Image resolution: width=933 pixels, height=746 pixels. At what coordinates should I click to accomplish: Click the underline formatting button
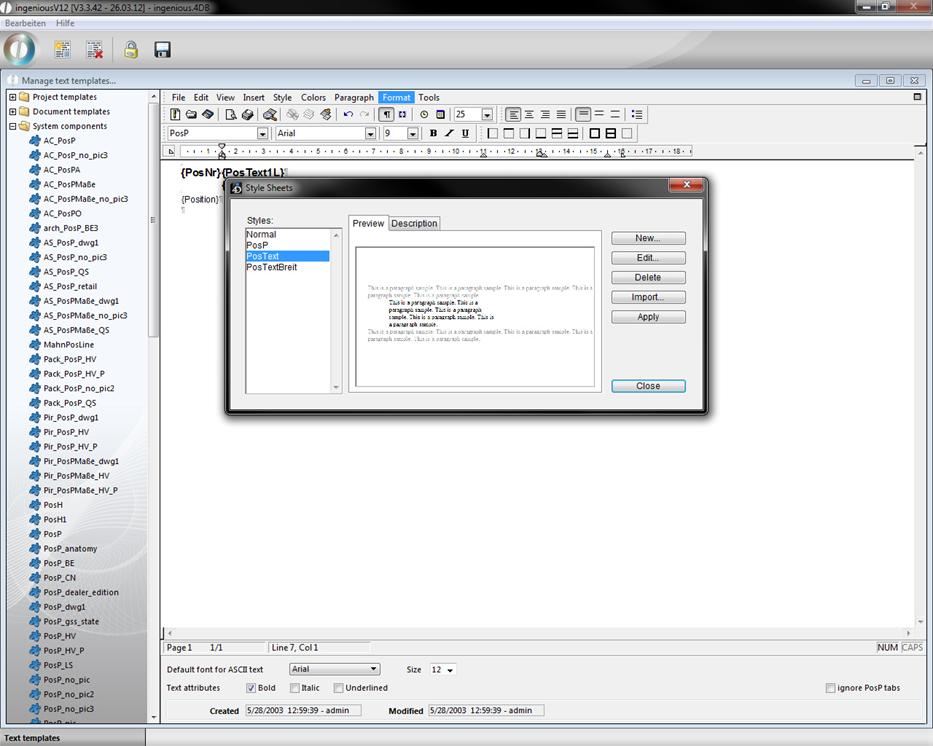465,133
